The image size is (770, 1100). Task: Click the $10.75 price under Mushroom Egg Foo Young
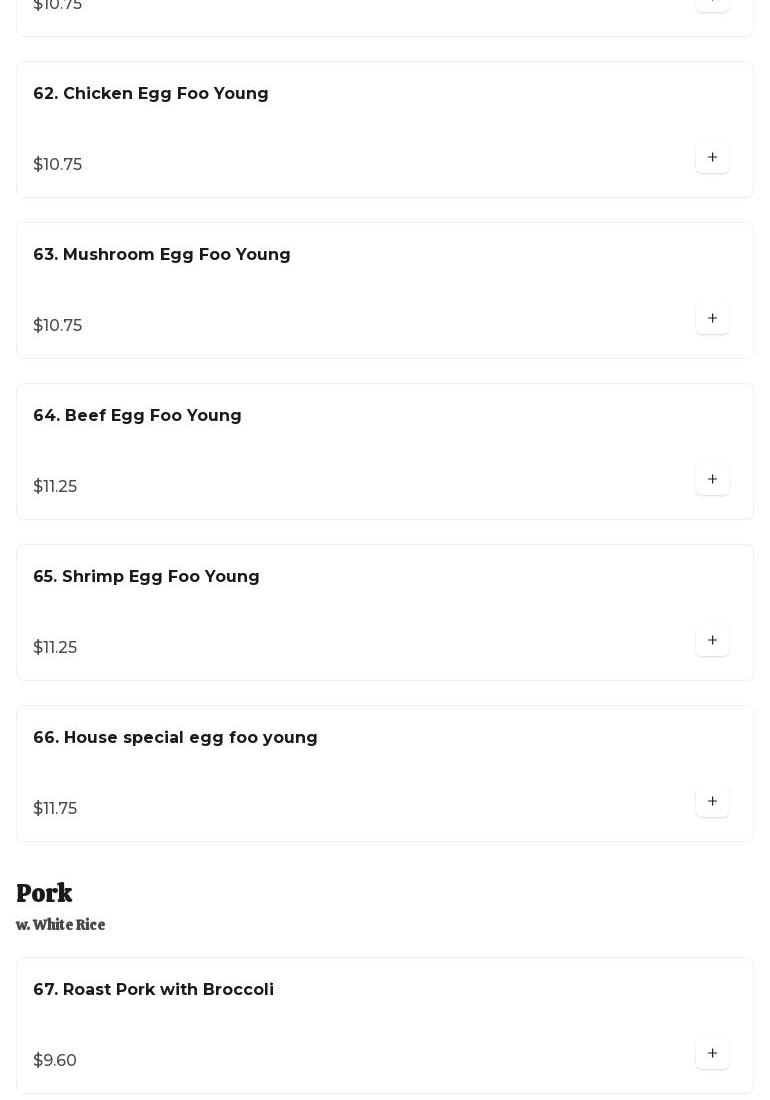(58, 326)
